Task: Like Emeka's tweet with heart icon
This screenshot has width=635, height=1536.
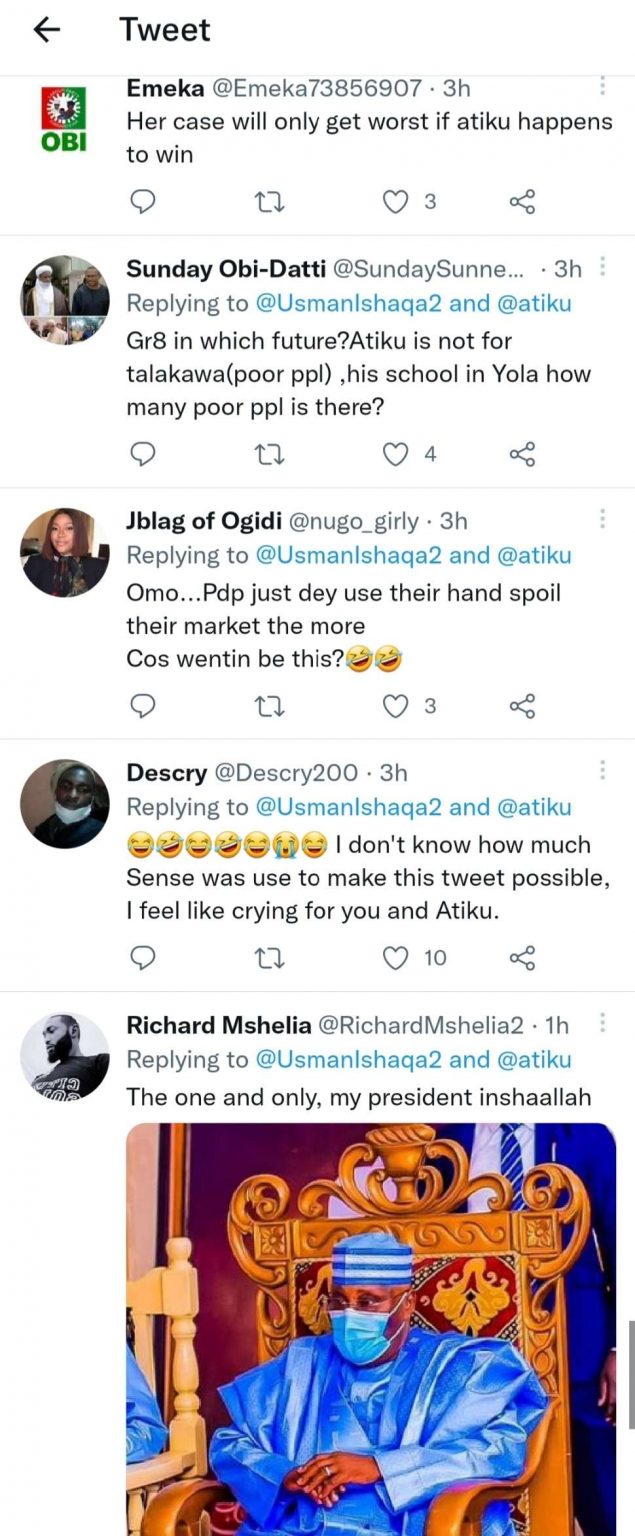Action: [x=397, y=202]
